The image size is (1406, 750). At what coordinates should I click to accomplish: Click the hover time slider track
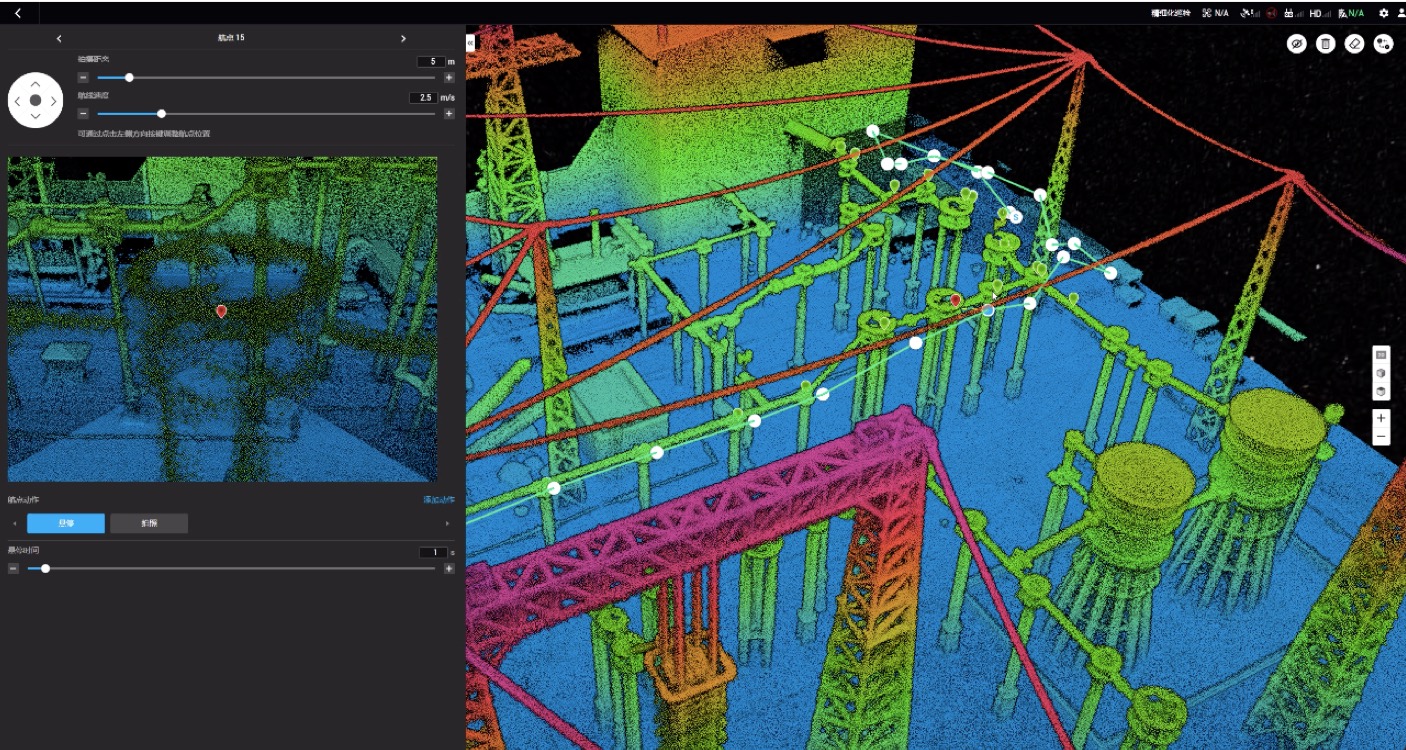click(x=240, y=568)
